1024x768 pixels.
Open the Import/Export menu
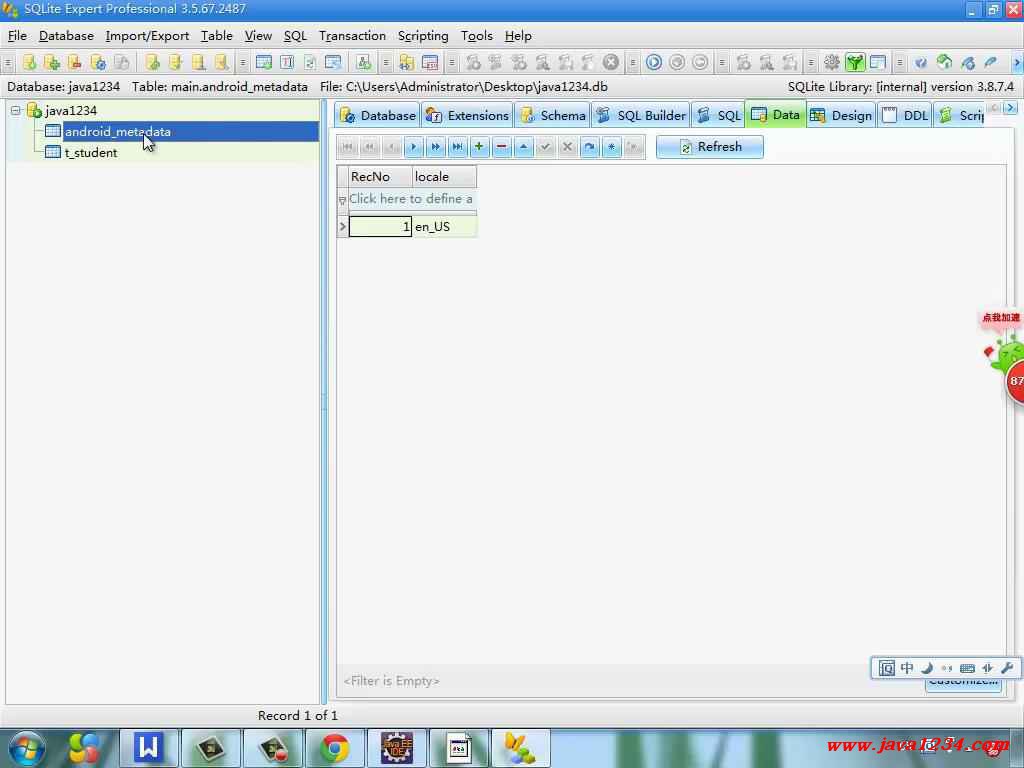(x=147, y=36)
